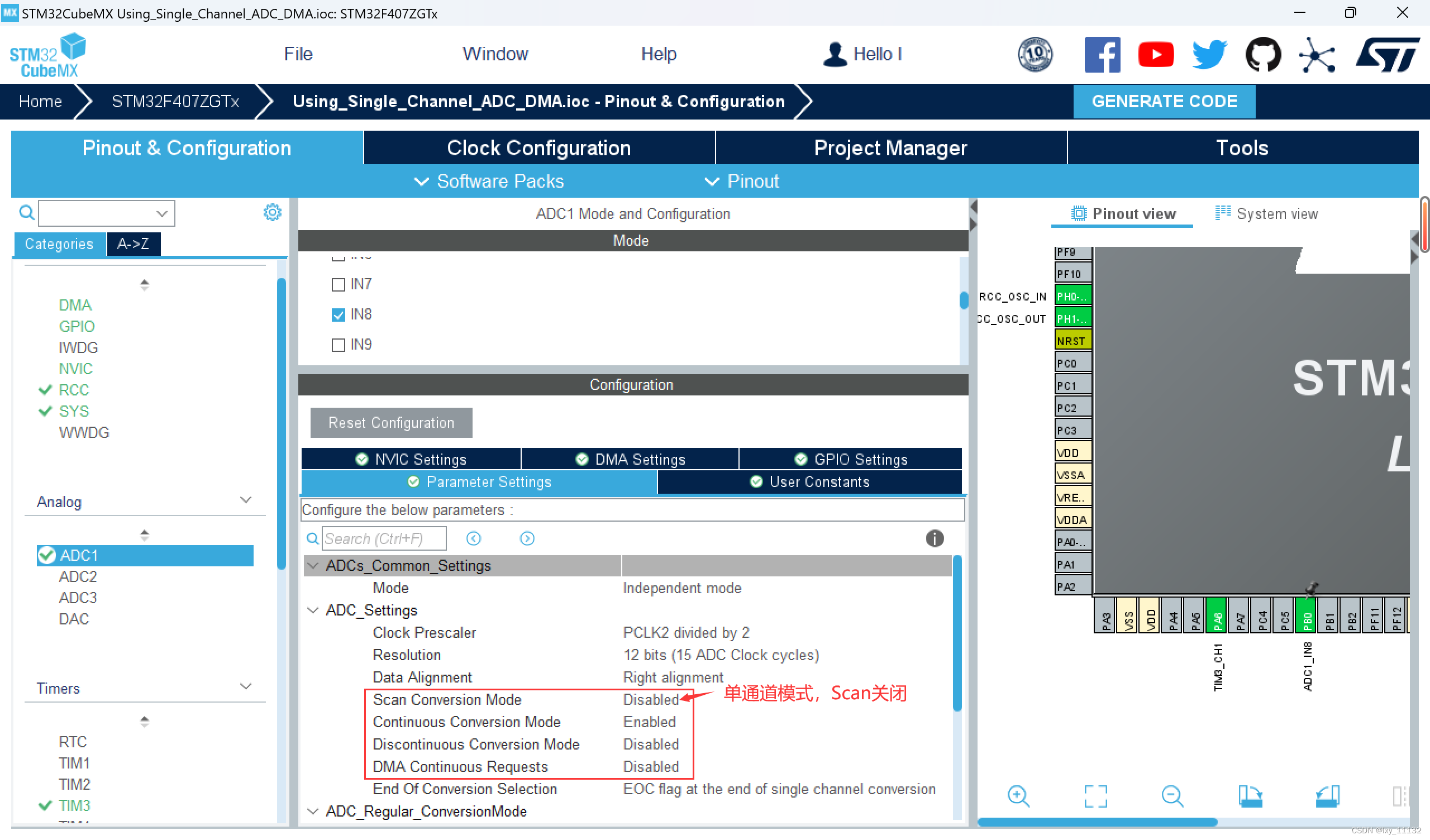Switch to Clock Configuration tab

(538, 147)
